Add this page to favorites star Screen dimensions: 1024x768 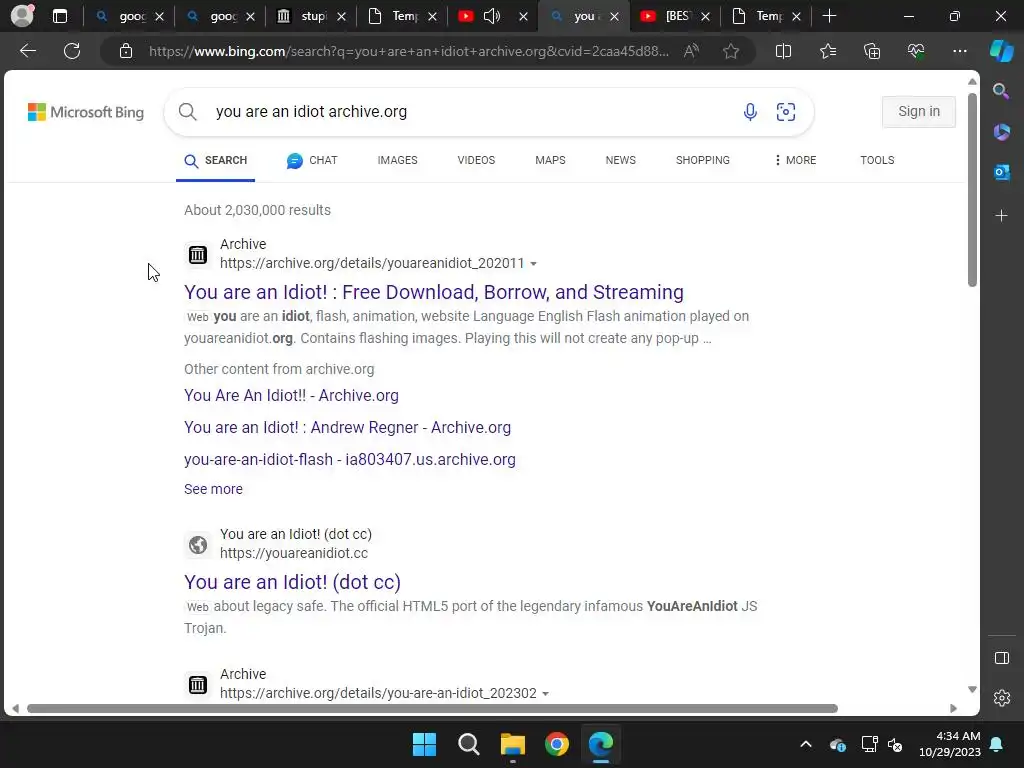click(731, 51)
